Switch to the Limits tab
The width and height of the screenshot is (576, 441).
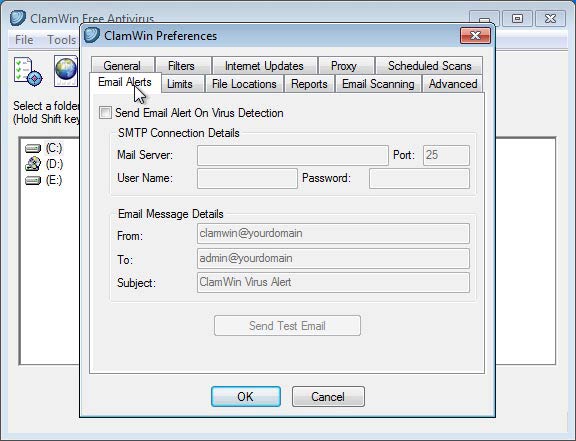(182, 84)
